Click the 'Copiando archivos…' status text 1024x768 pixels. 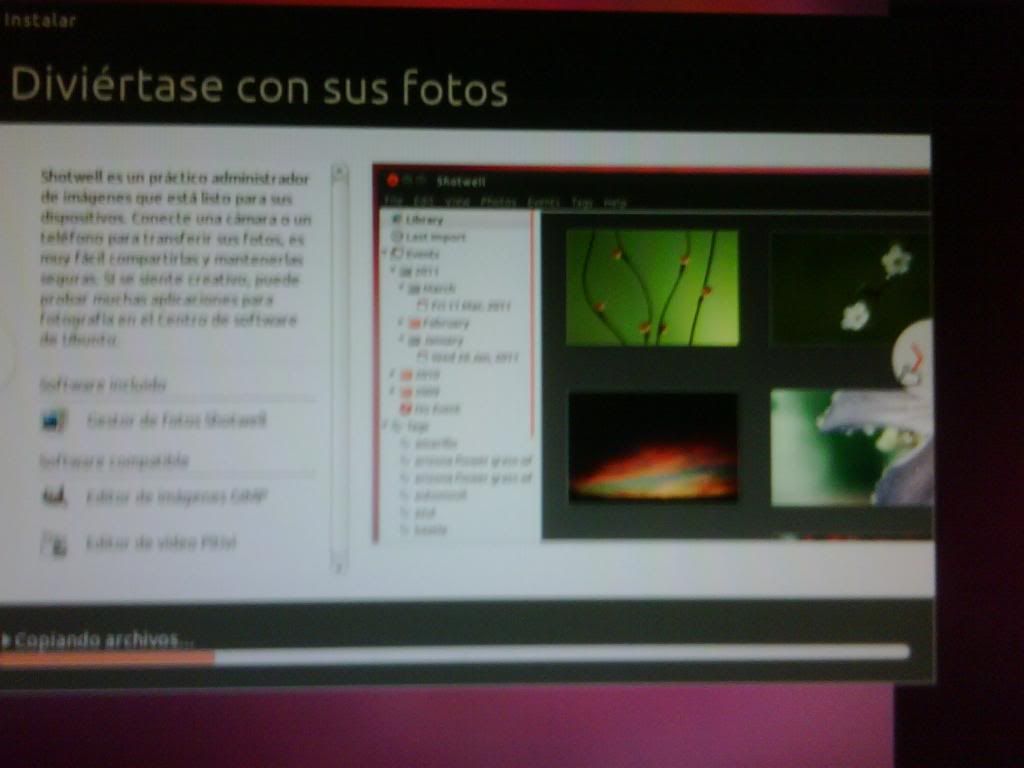point(104,639)
